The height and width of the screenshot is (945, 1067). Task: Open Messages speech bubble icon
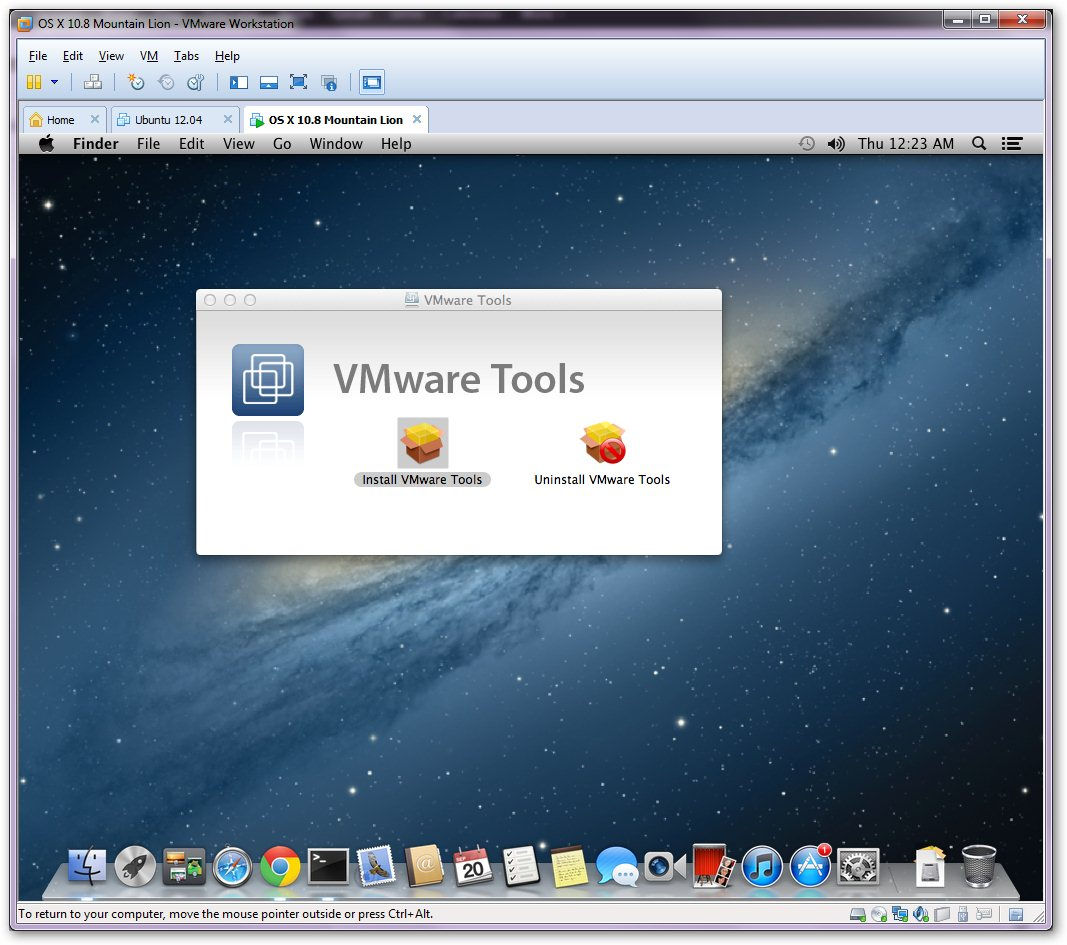[617, 867]
